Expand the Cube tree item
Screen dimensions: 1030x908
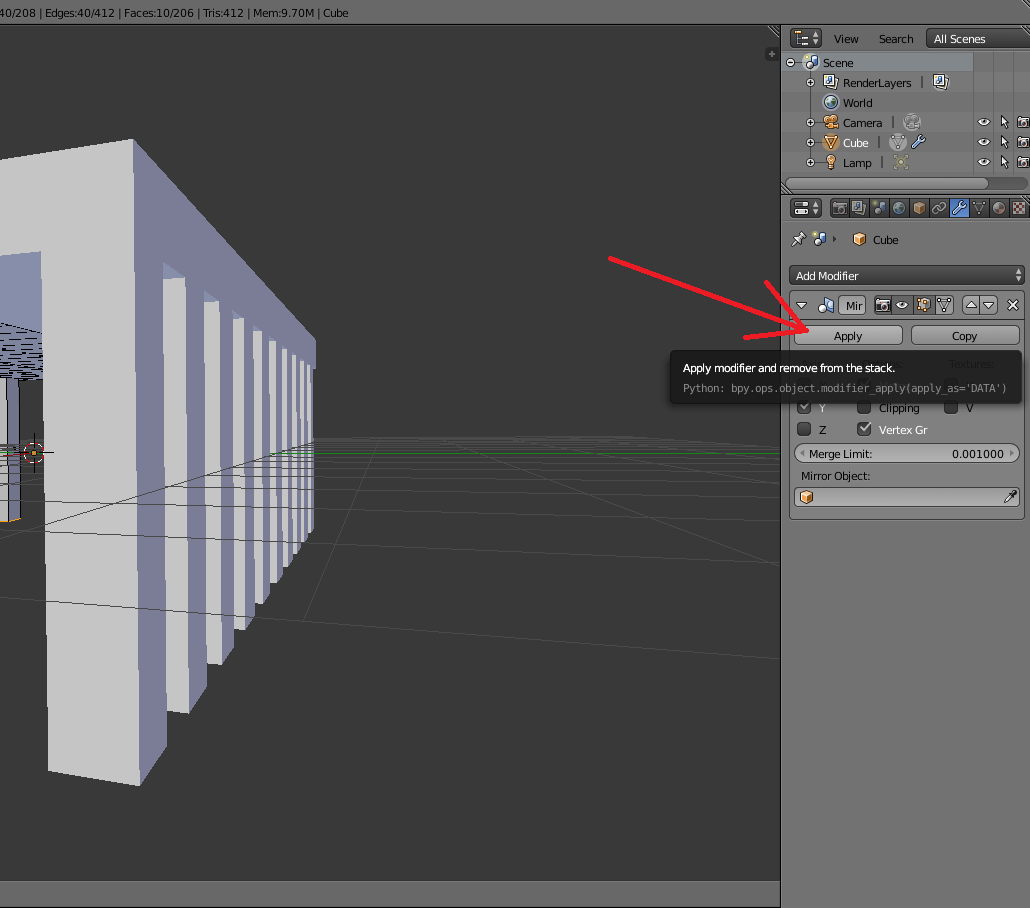click(x=811, y=143)
